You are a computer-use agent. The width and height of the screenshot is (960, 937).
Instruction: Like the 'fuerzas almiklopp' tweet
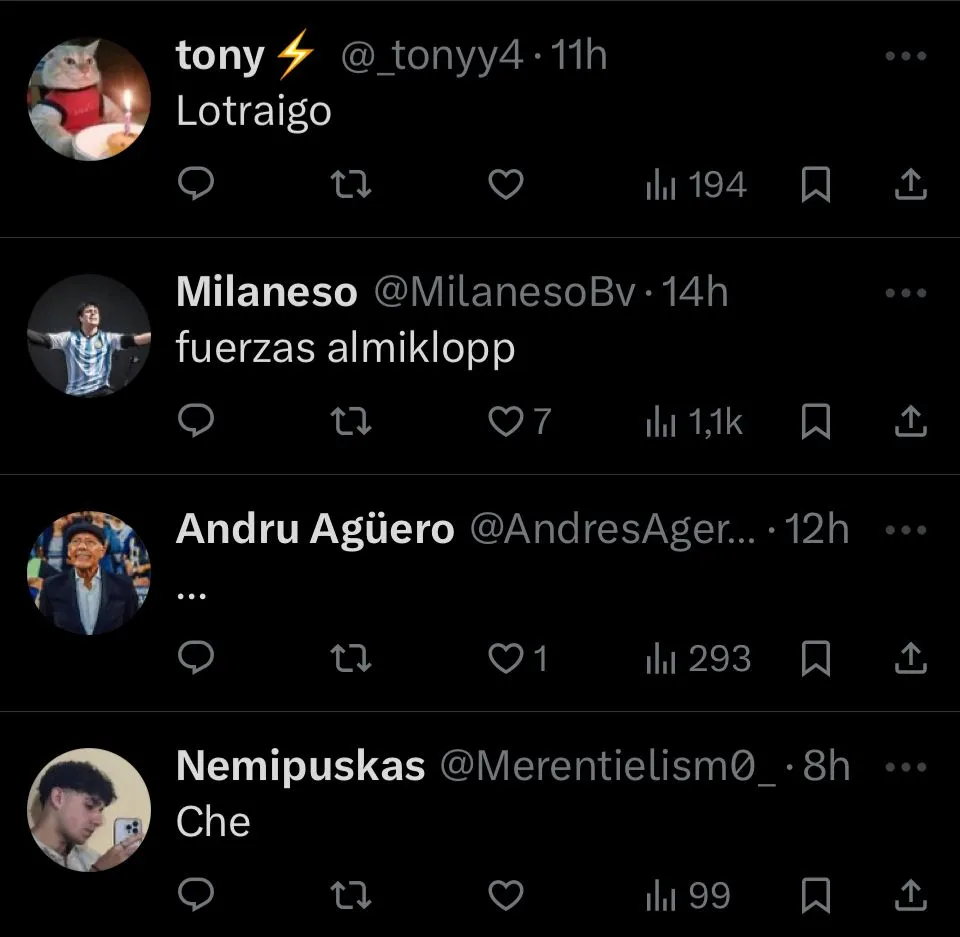coord(506,422)
